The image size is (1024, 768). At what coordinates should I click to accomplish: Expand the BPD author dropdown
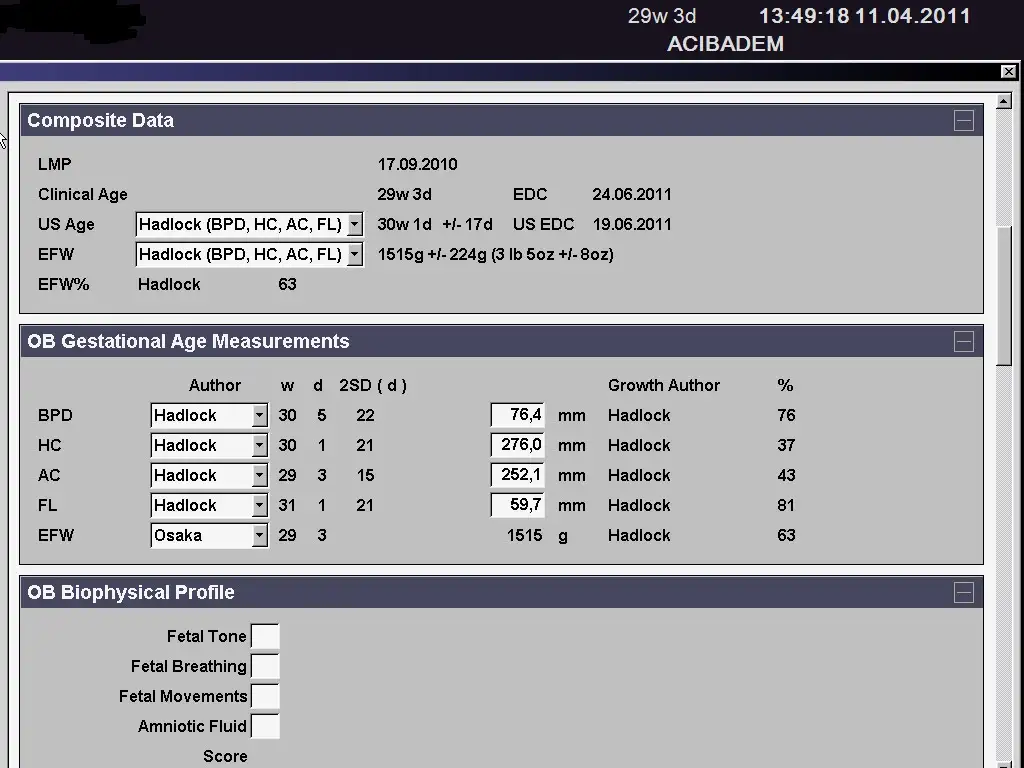[259, 416]
